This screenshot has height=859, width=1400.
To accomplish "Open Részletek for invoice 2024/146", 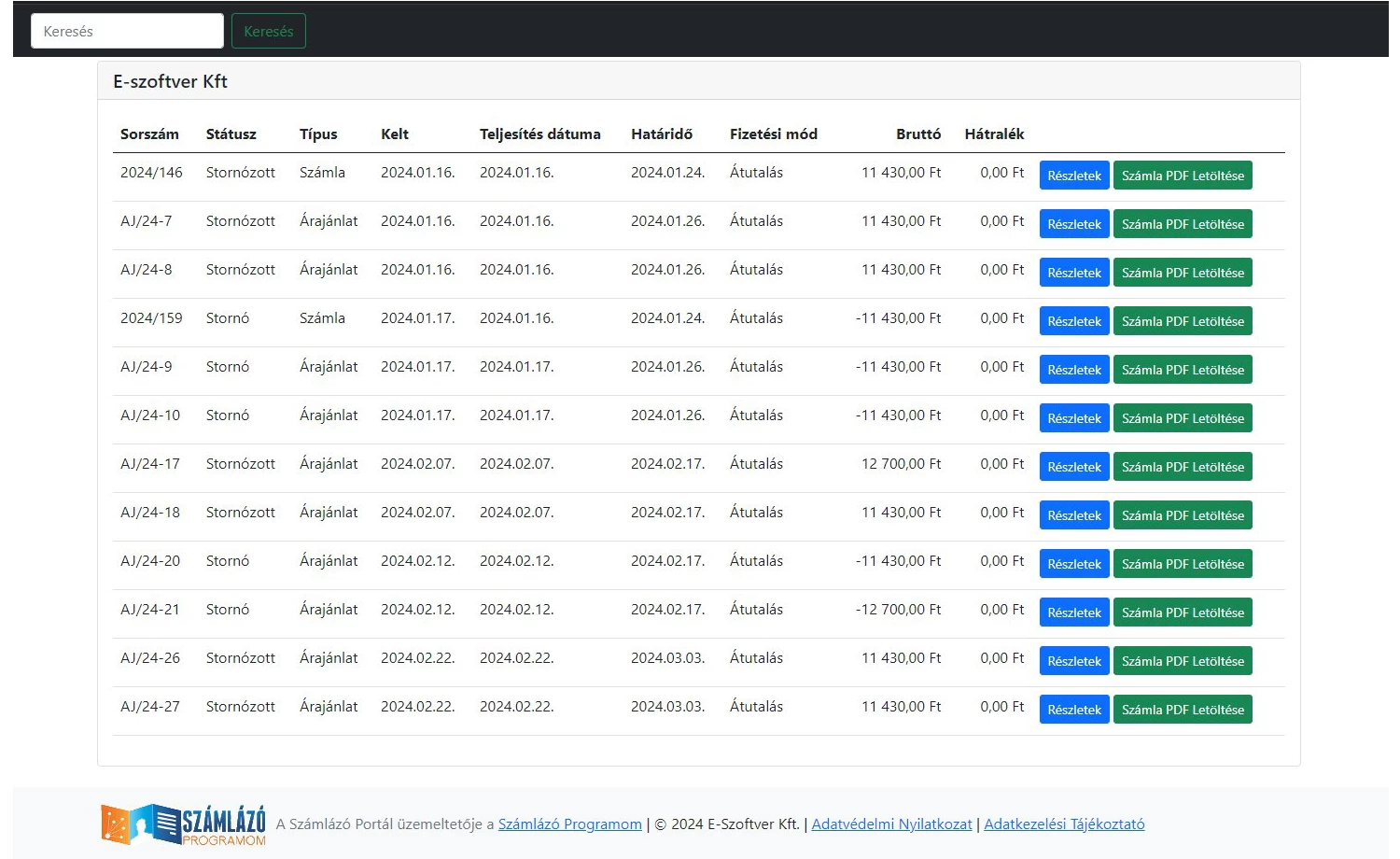I will pos(1074,176).
